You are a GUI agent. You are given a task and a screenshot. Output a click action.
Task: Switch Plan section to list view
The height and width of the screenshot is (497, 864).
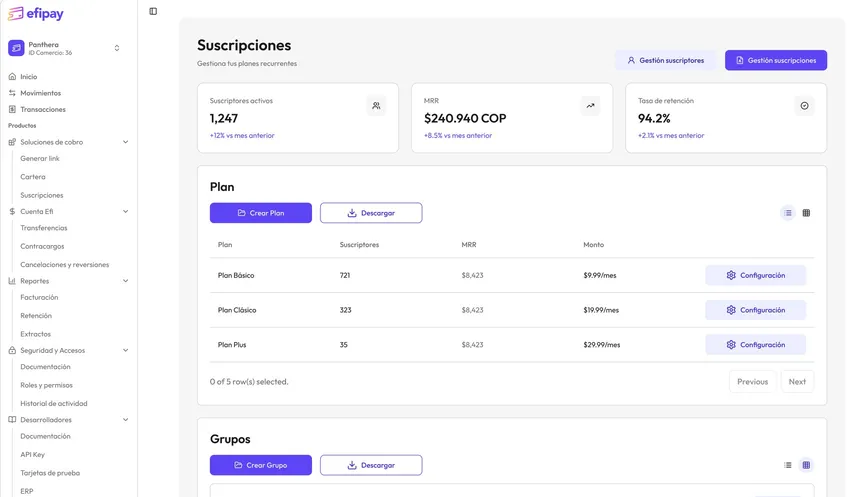click(x=788, y=213)
